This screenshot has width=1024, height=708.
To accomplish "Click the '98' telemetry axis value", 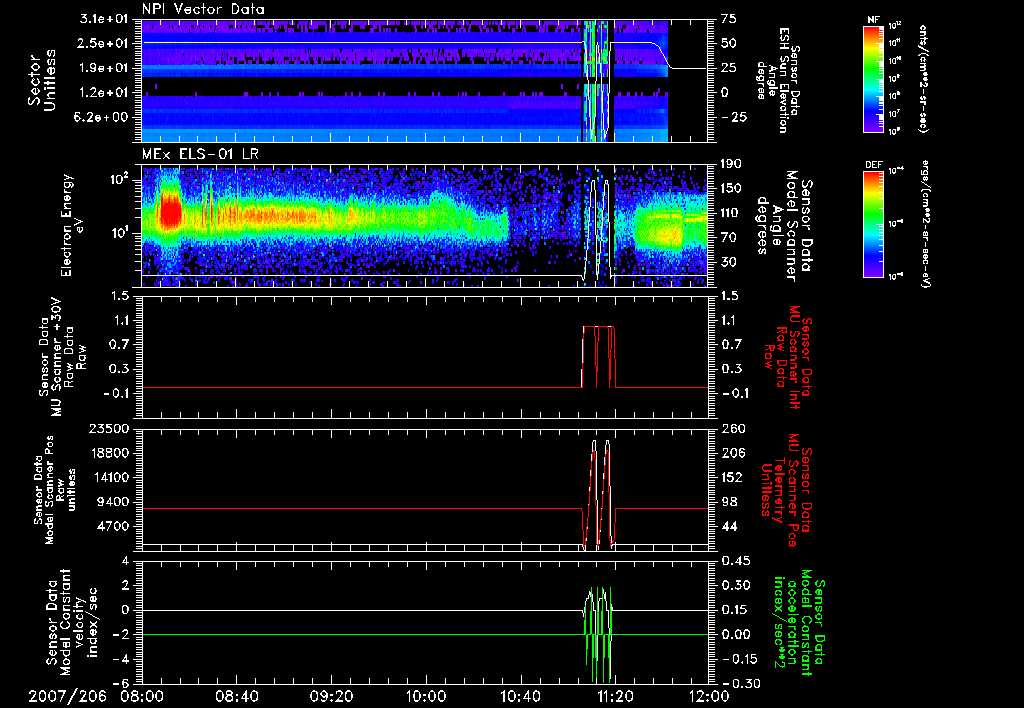I will 730,502.
